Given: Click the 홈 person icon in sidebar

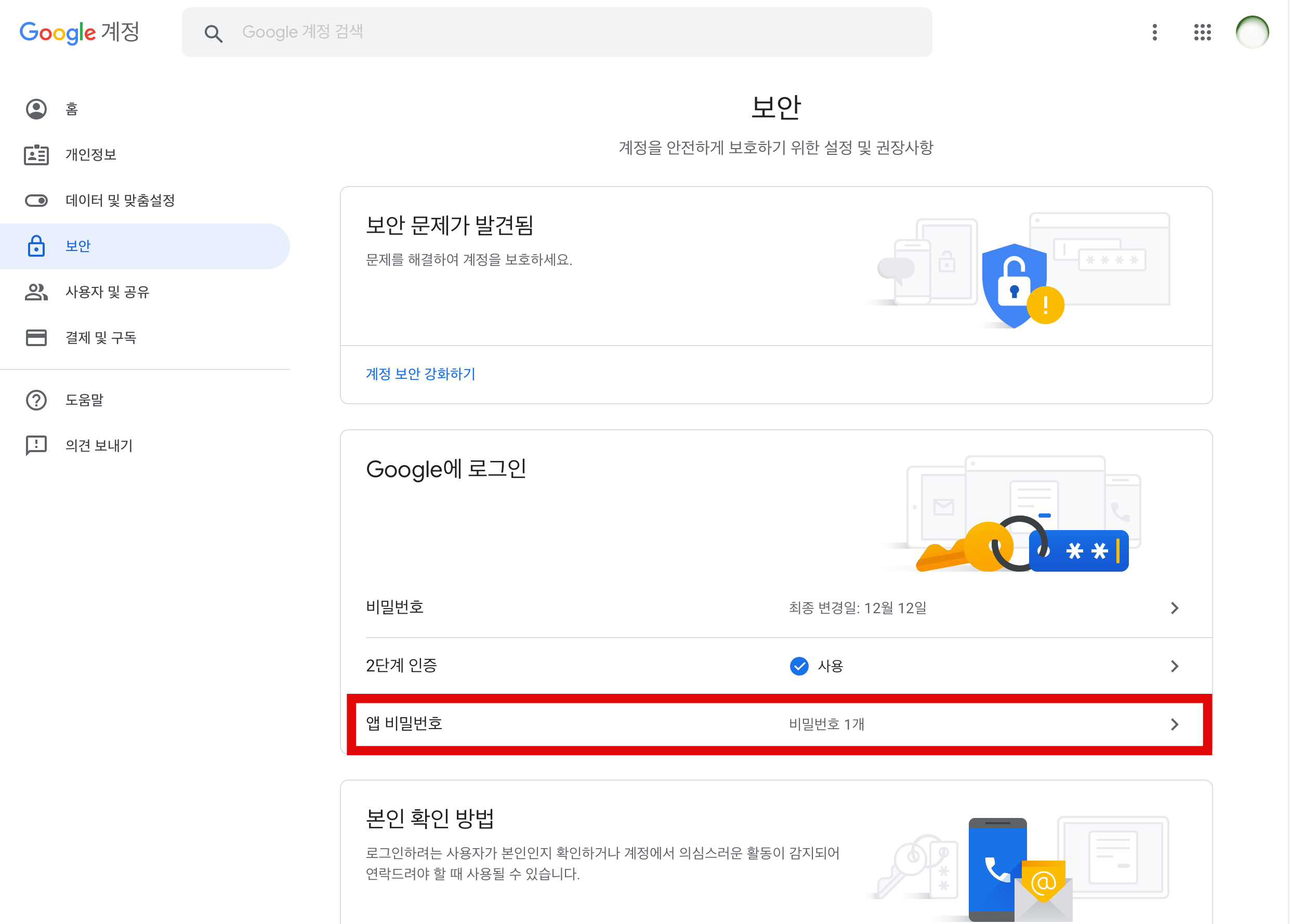Looking at the screenshot, I should click(x=36, y=109).
